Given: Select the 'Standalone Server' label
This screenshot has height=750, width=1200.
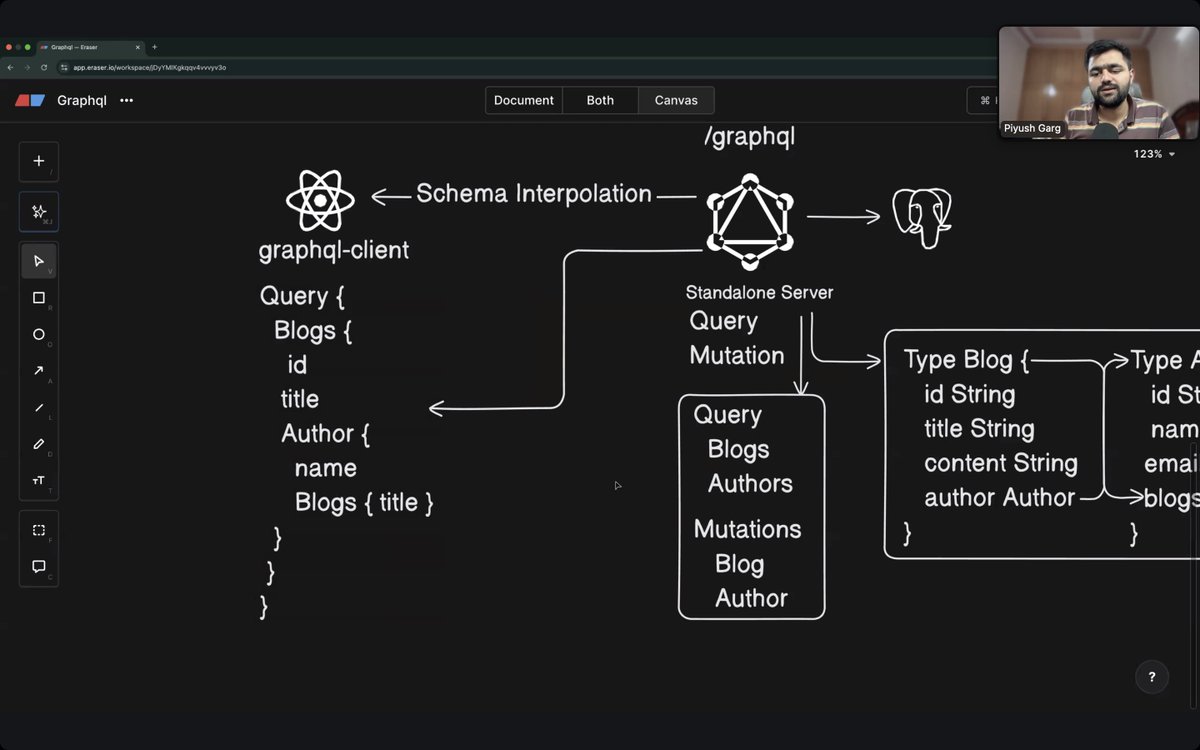Looking at the screenshot, I should point(759,293).
